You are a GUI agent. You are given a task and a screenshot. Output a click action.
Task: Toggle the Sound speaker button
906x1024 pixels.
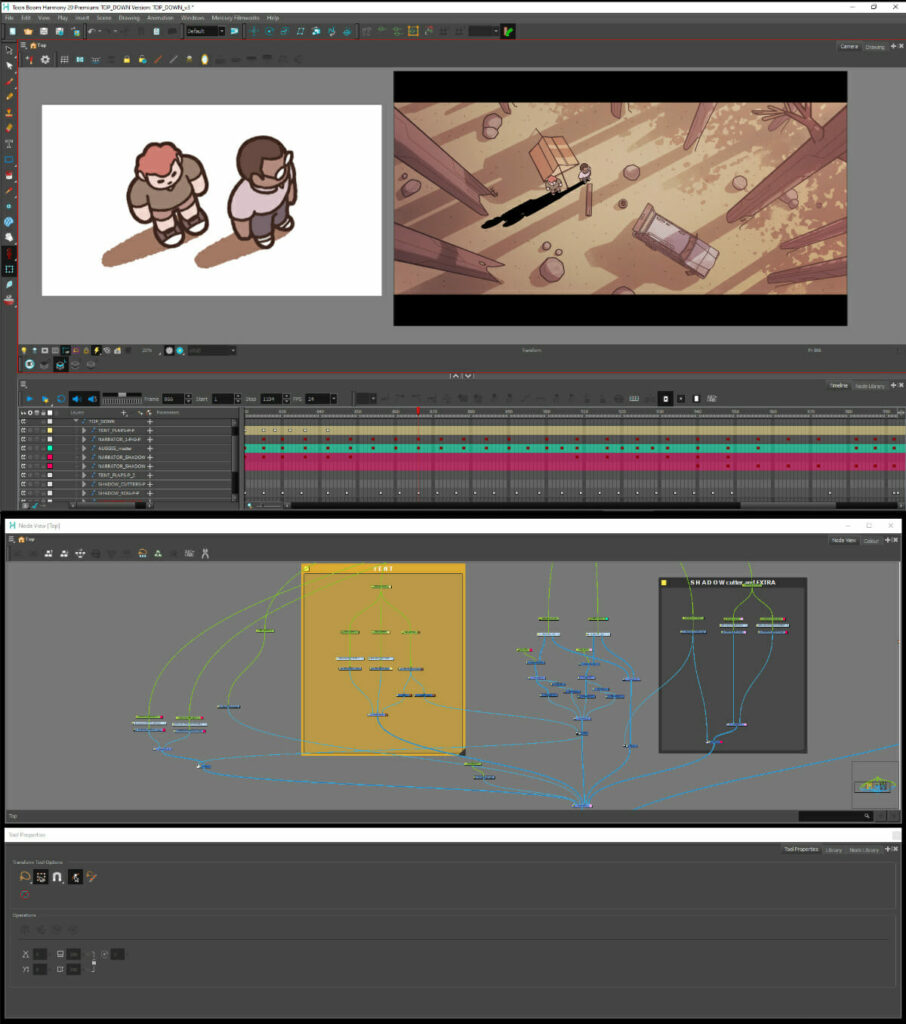[x=76, y=398]
